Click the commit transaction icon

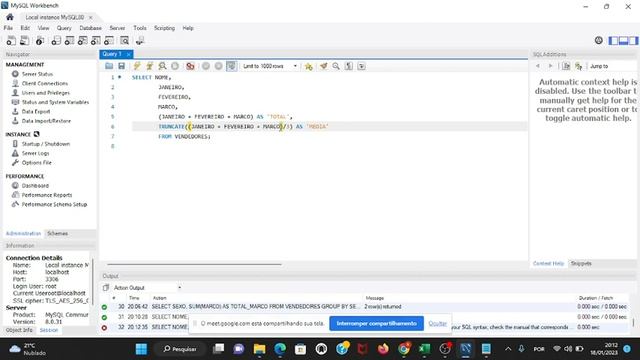pyautogui.click(x=206, y=66)
